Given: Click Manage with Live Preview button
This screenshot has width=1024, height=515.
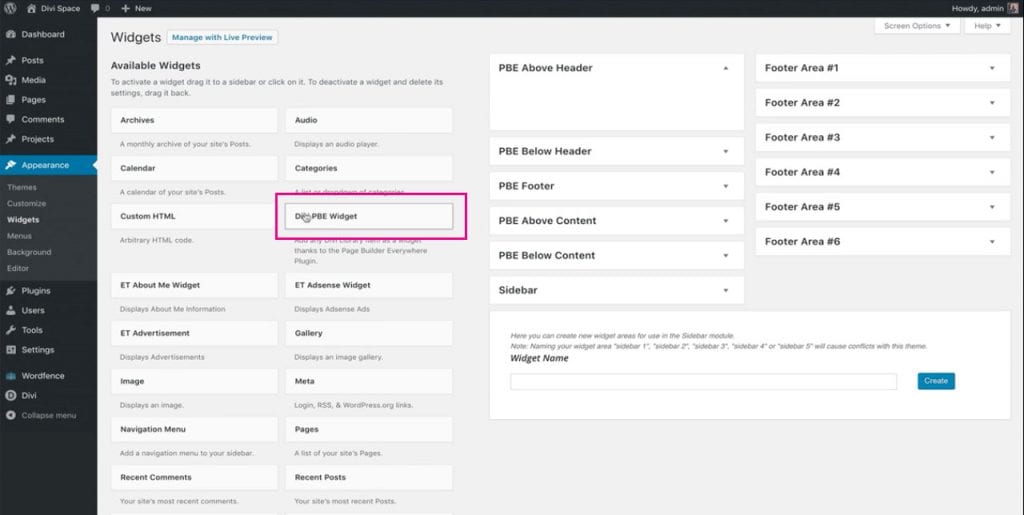Looking at the screenshot, I should tap(222, 38).
